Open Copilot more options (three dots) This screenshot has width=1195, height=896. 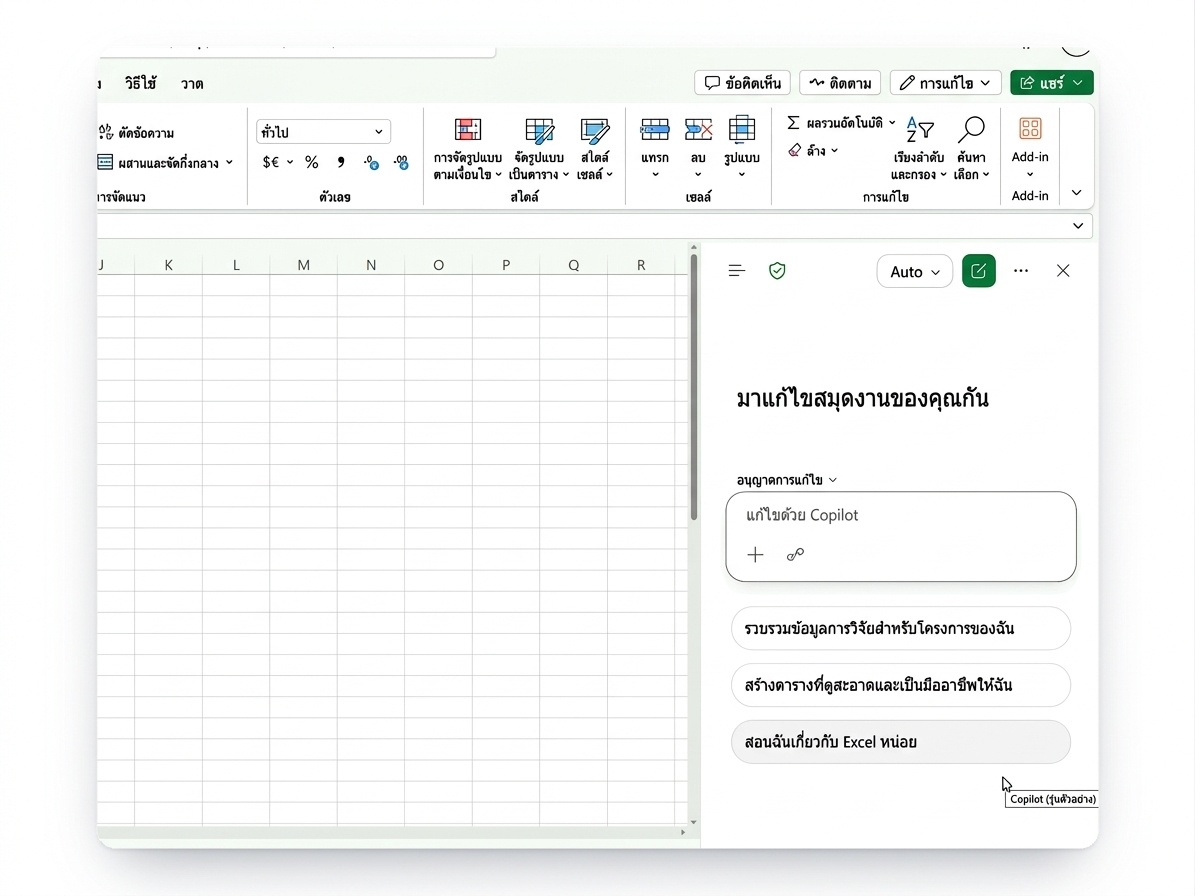(x=1021, y=270)
